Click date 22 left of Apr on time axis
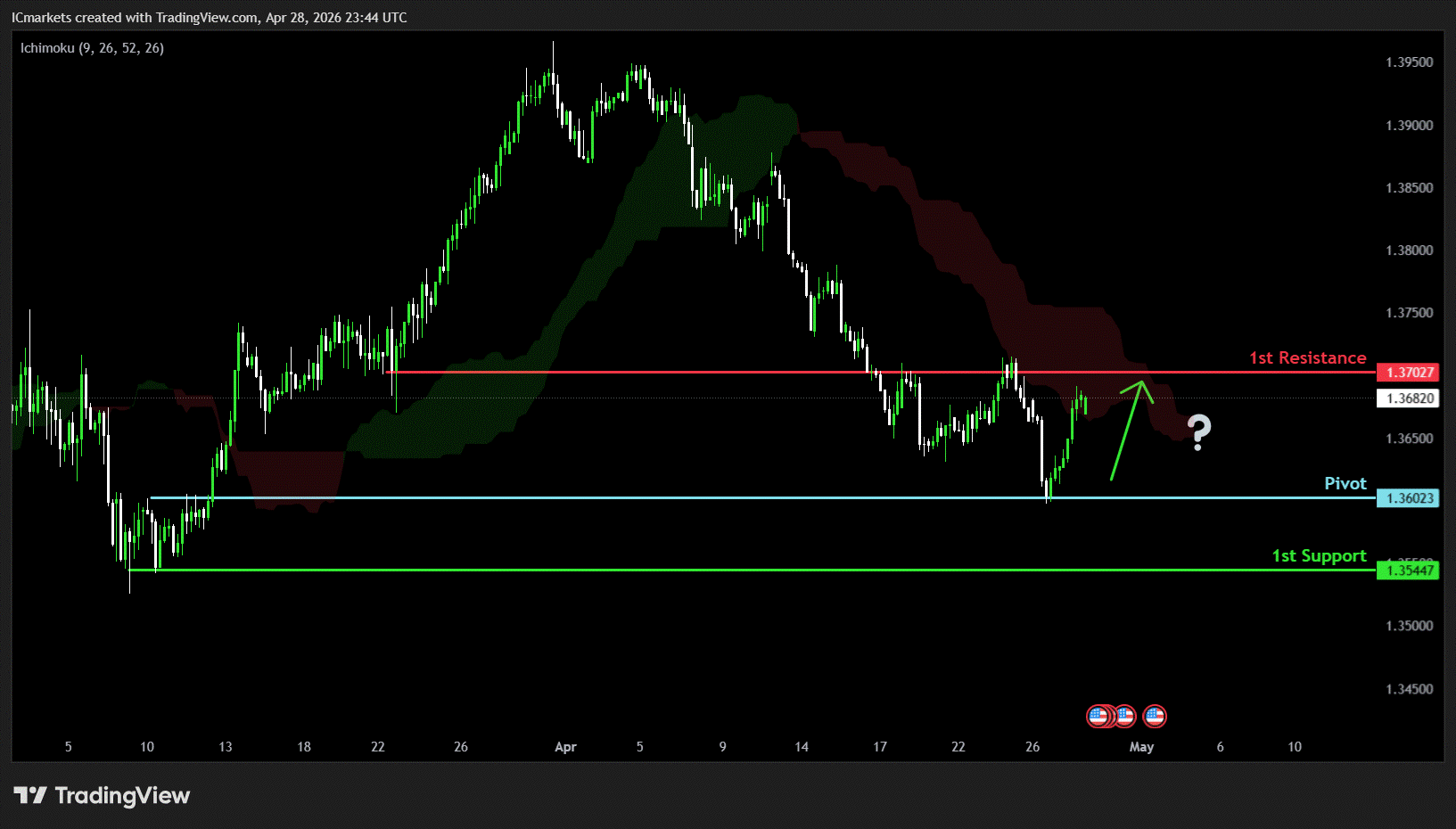Image resolution: width=1456 pixels, height=829 pixels. 378,747
